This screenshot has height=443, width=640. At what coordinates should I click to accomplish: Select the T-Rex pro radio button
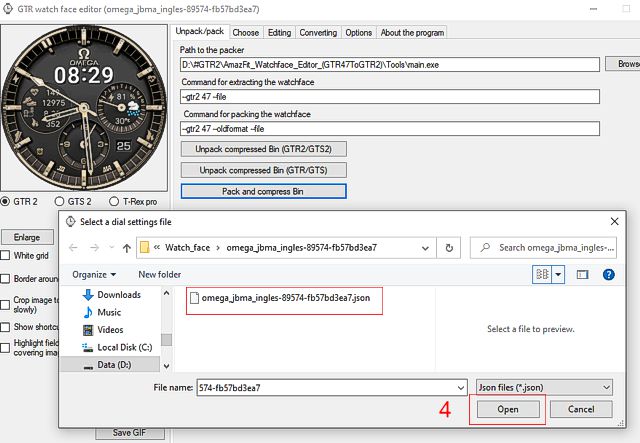(114, 201)
